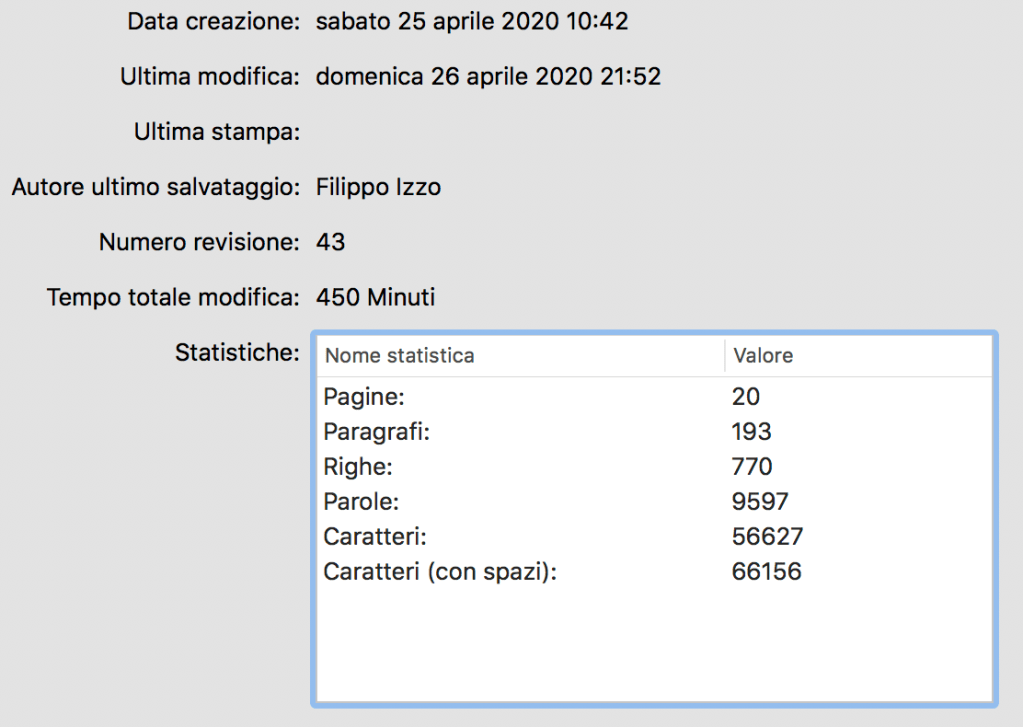This screenshot has height=727, width=1023.
Task: Click the Ultima stampa label
Action: tap(217, 132)
